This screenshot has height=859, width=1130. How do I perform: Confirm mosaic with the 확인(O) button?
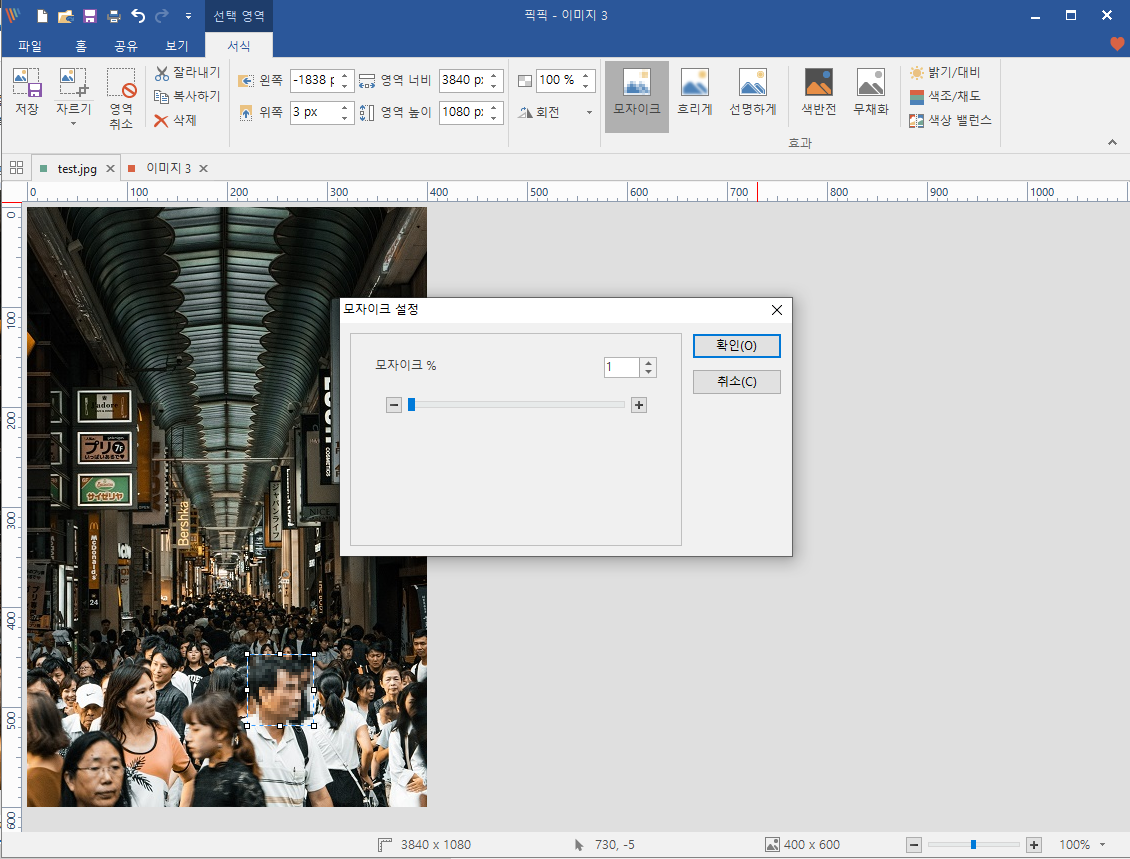pos(737,346)
